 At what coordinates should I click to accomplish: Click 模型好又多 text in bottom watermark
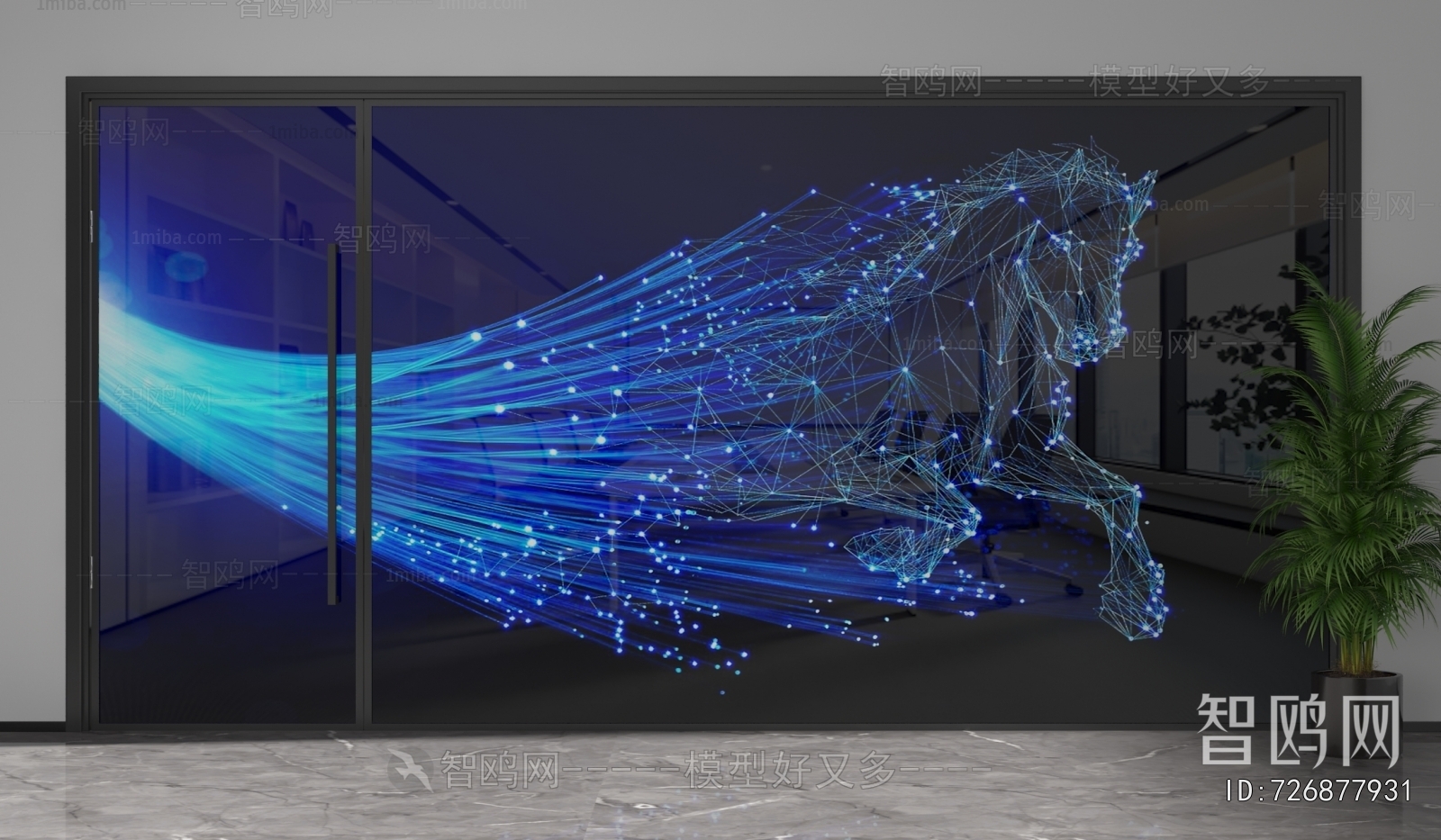click(x=791, y=771)
